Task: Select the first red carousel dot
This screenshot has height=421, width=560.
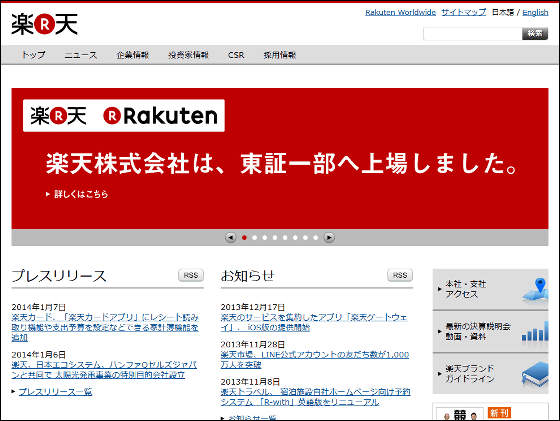Action: coord(244,238)
